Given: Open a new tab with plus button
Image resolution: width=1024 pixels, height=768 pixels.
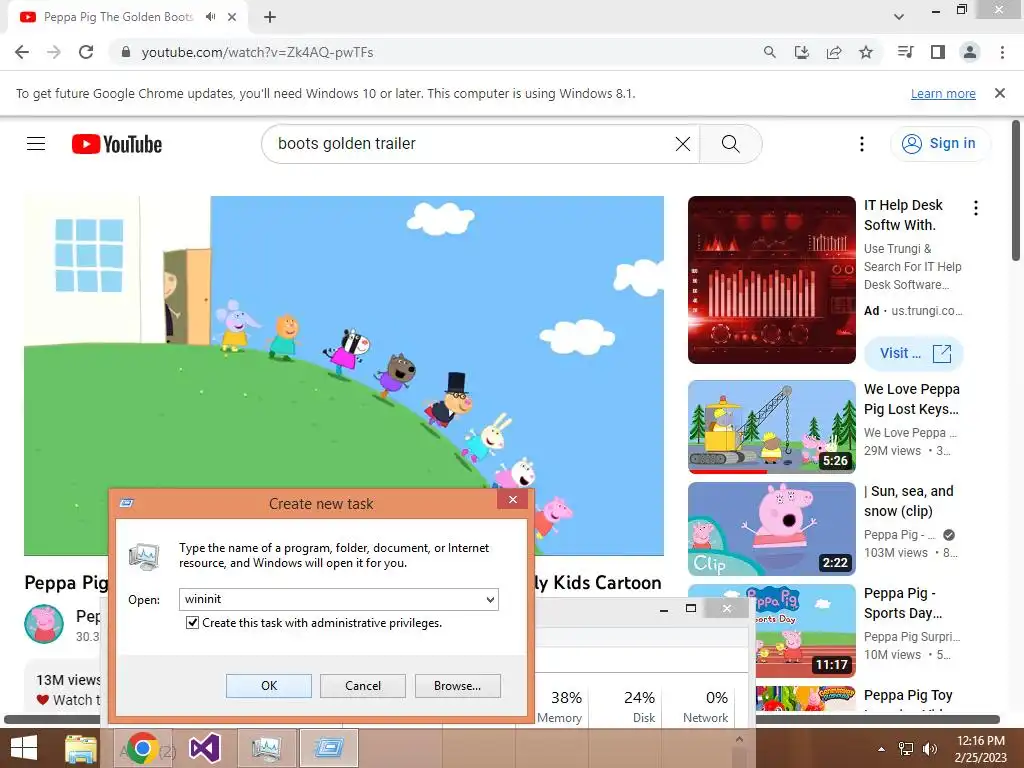Looking at the screenshot, I should [x=270, y=18].
